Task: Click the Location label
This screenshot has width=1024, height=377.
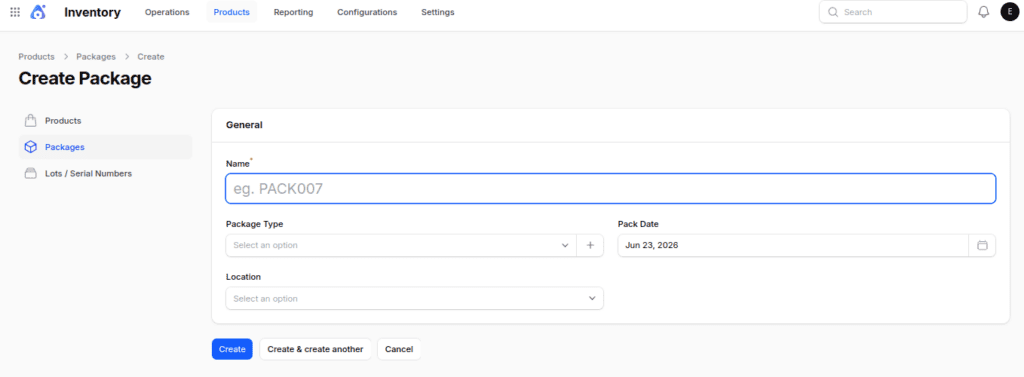Action: click(x=244, y=276)
